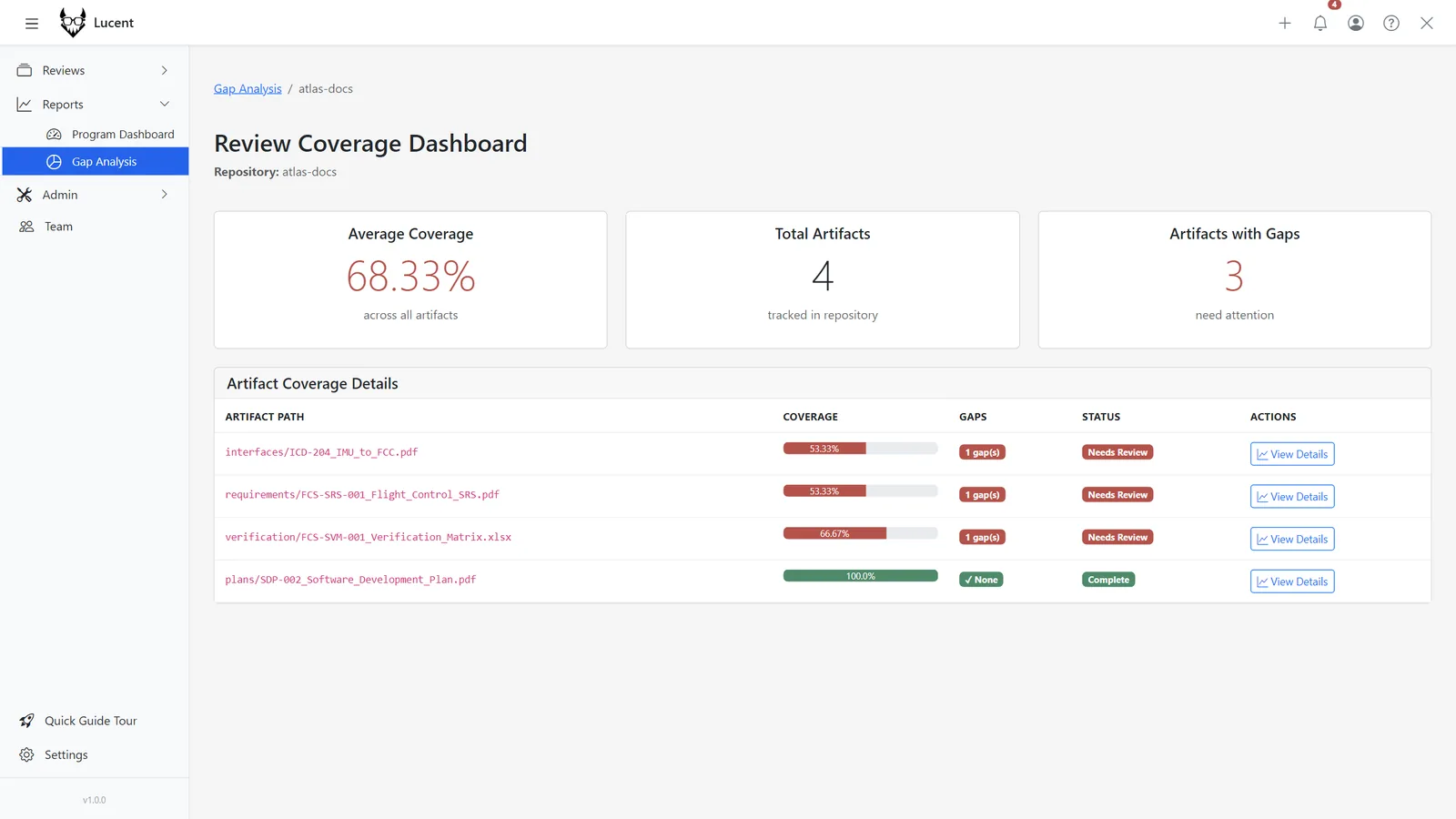Click the STATUS column header
The width and height of the screenshot is (1456, 819).
1101,417
